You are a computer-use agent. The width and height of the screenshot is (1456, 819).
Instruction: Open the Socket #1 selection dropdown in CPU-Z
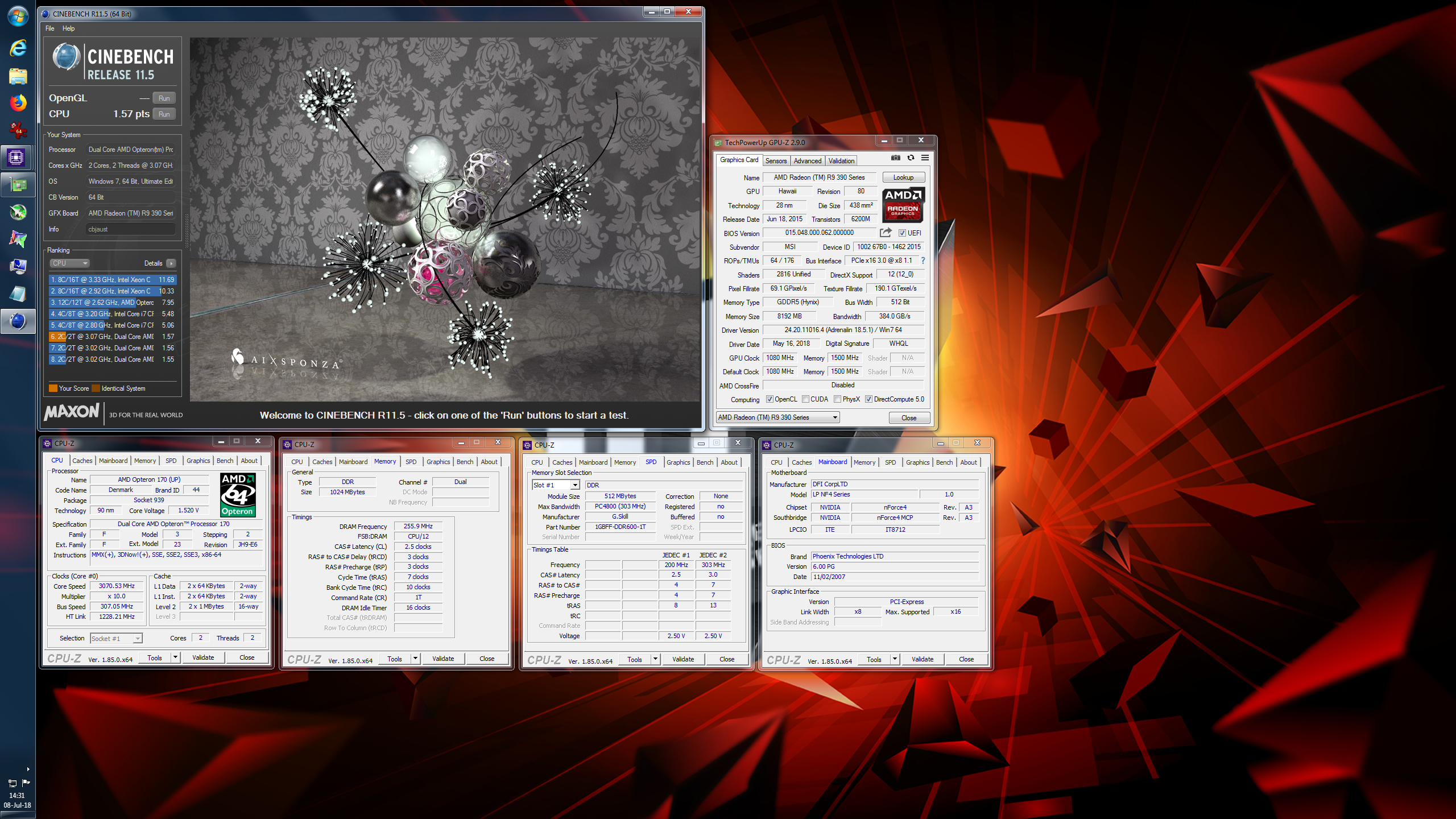pyautogui.click(x=116, y=639)
